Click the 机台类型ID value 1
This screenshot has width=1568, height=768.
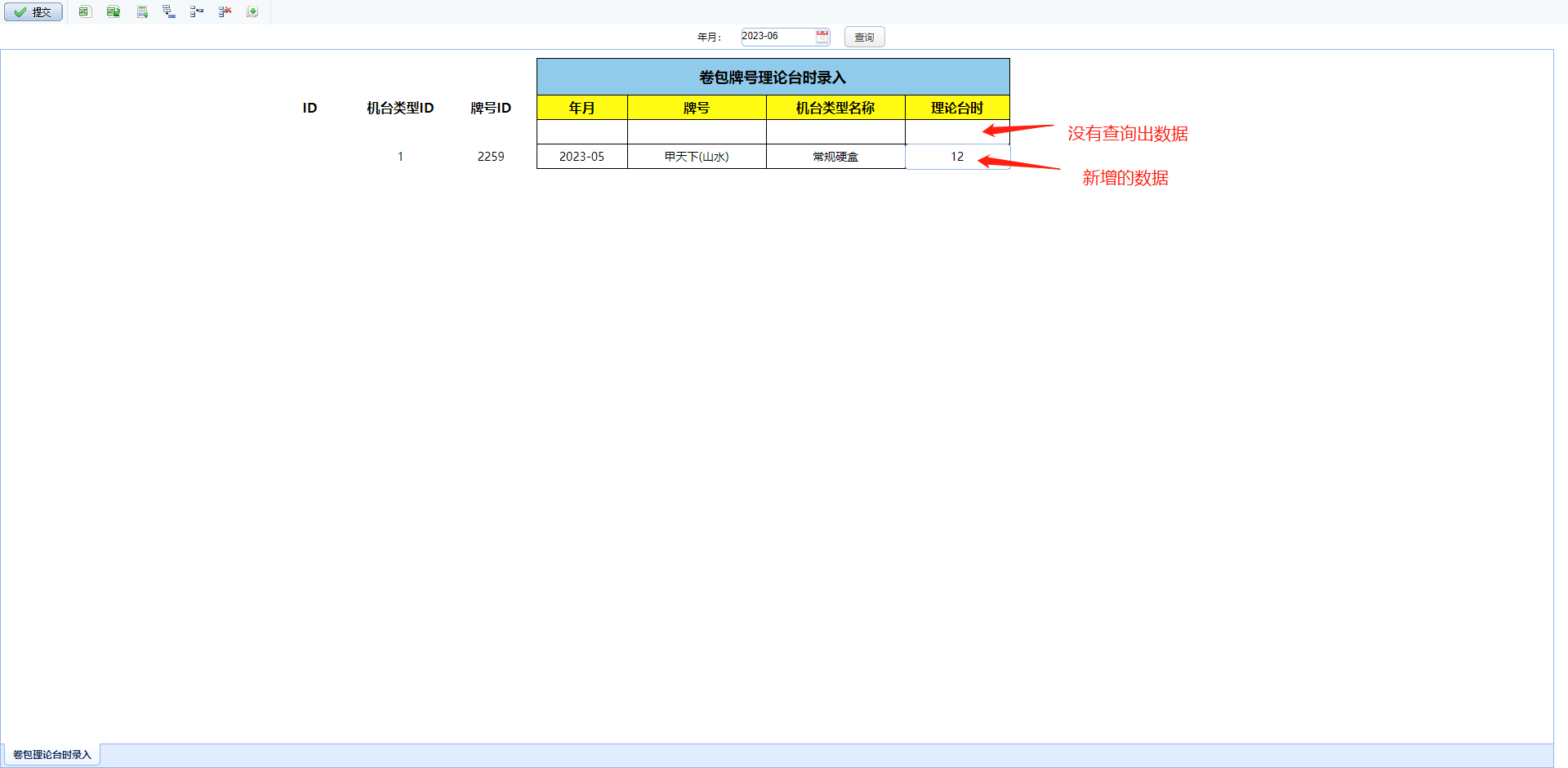pyautogui.click(x=400, y=157)
